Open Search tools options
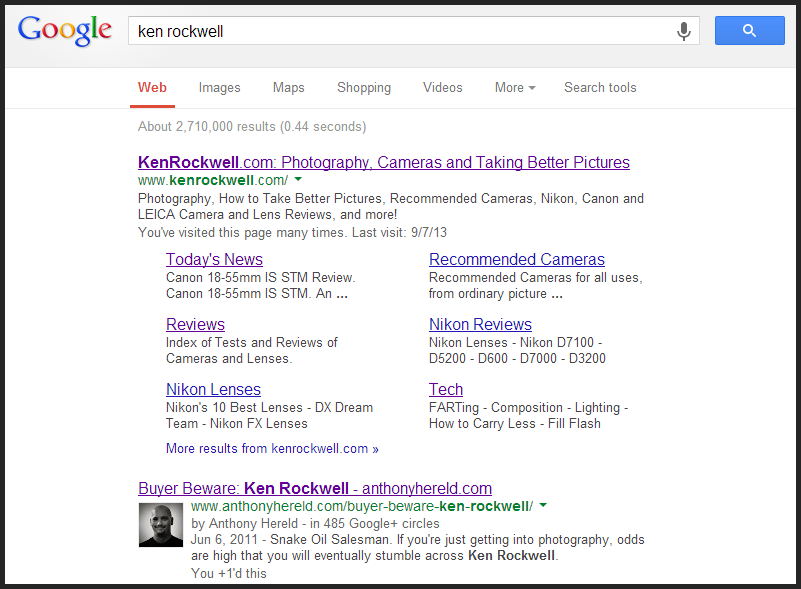This screenshot has width=801, height=589. point(600,88)
